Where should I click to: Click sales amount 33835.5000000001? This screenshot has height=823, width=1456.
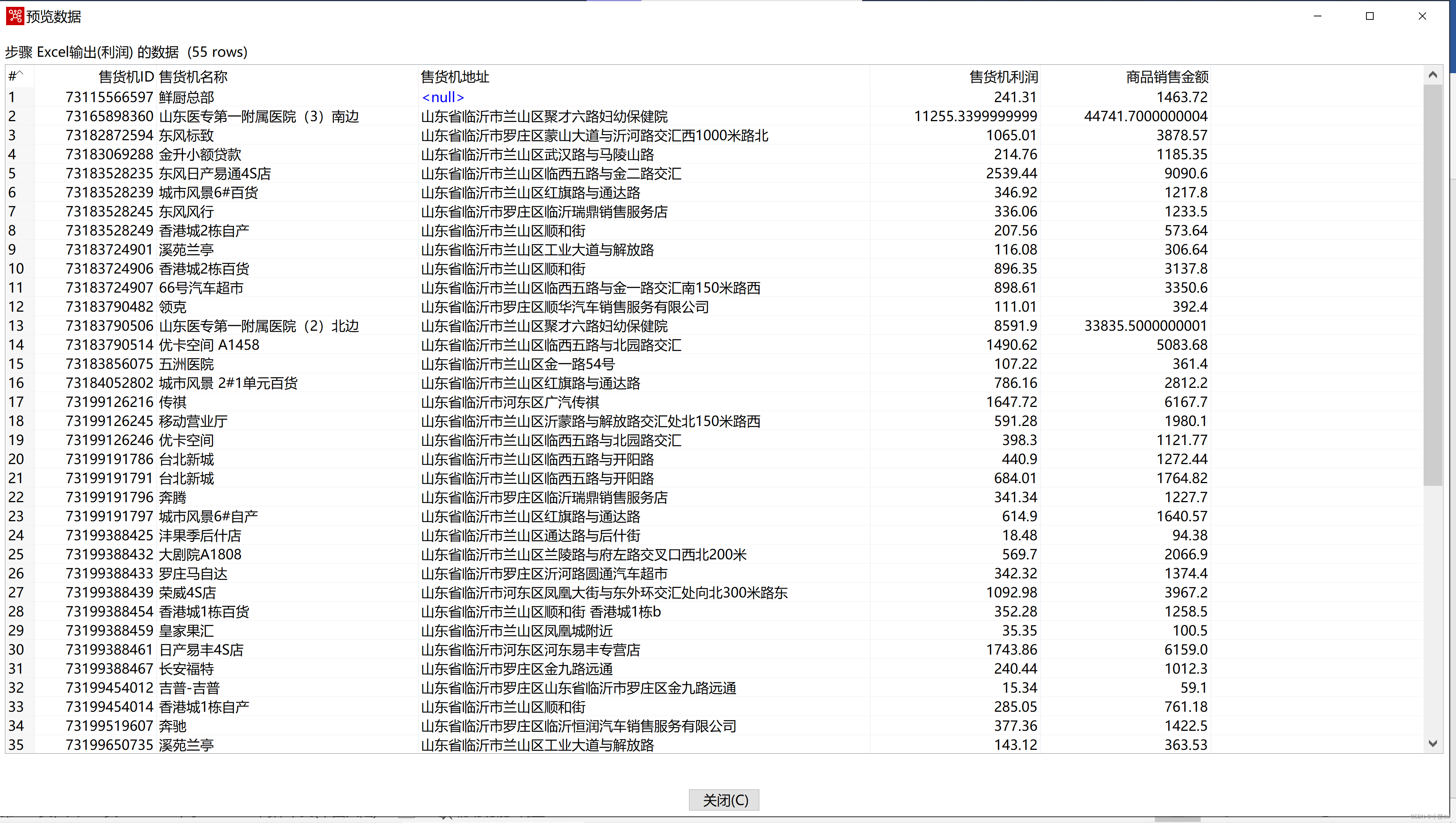coord(1146,326)
